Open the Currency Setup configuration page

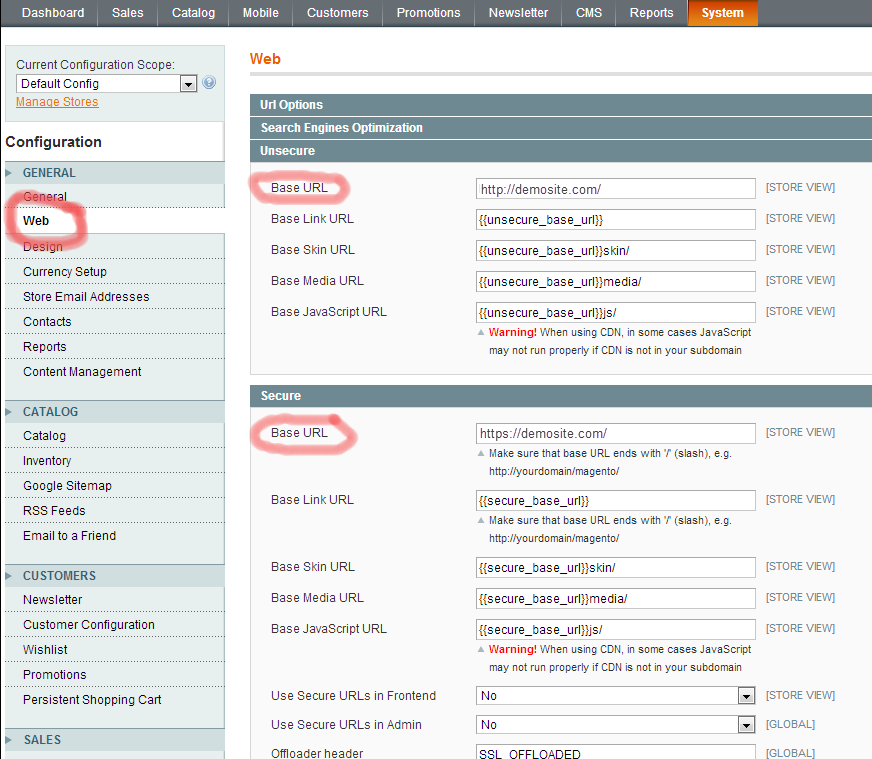pos(65,272)
